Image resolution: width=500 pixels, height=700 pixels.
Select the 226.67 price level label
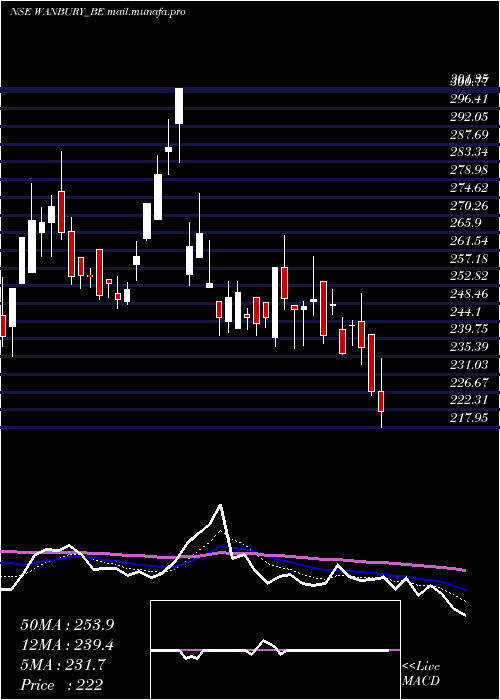(x=469, y=383)
